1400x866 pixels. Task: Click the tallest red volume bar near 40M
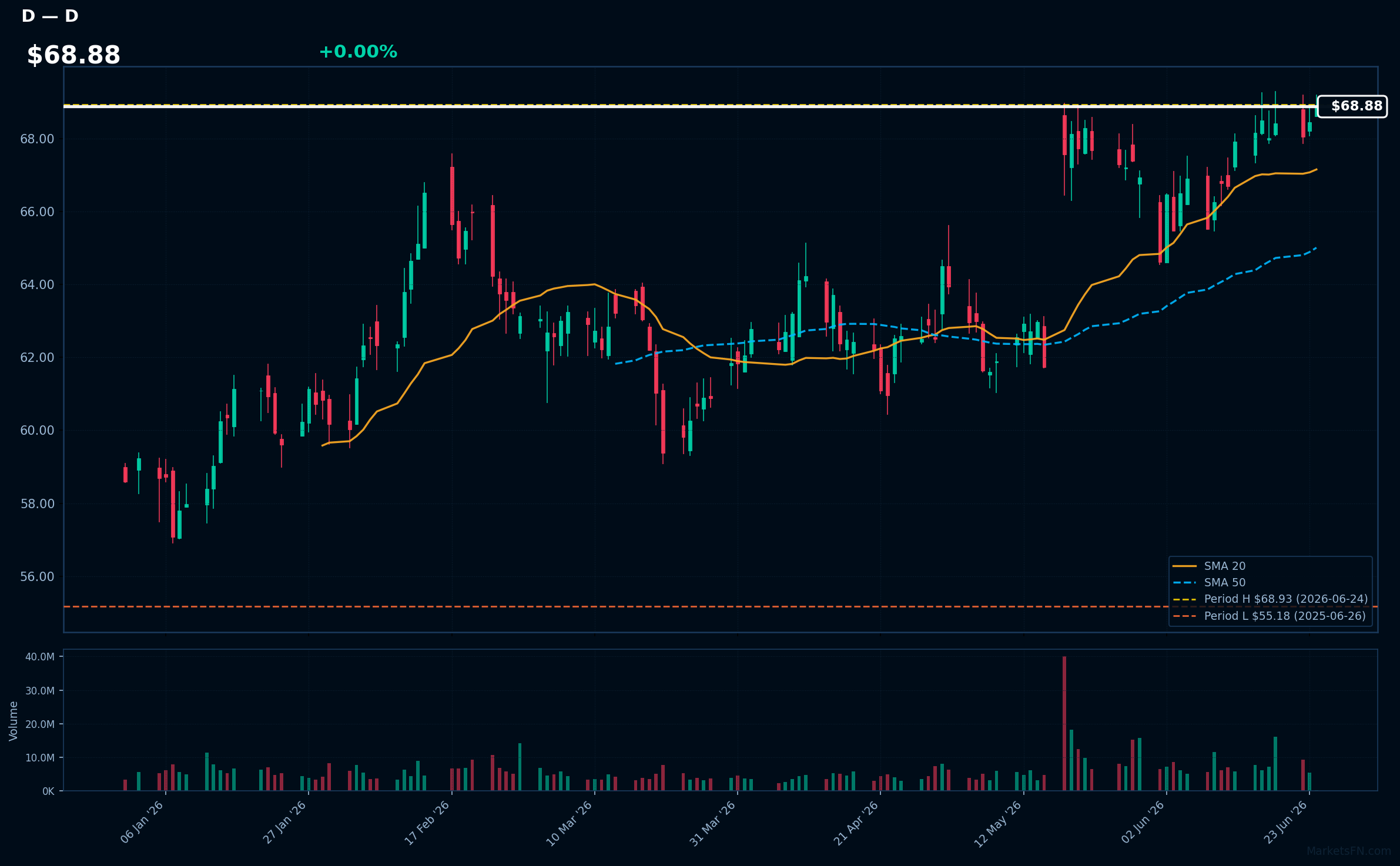(x=1064, y=723)
